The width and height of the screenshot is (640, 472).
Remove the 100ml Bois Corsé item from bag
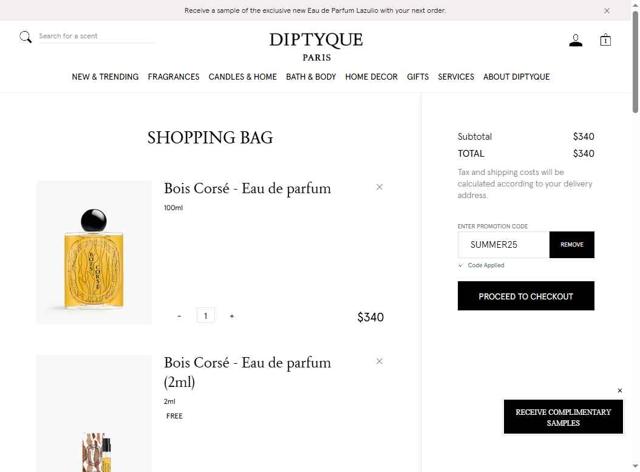[x=379, y=187]
